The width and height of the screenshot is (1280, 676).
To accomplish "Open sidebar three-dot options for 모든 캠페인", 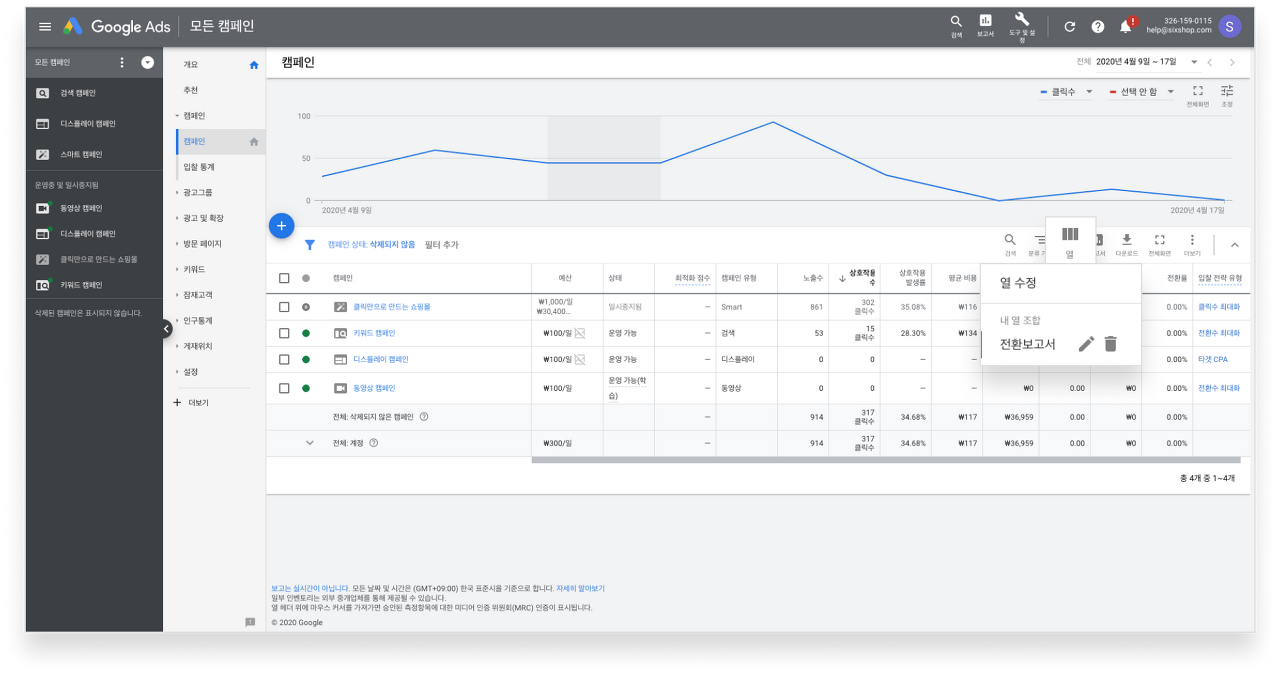I will [x=122, y=63].
